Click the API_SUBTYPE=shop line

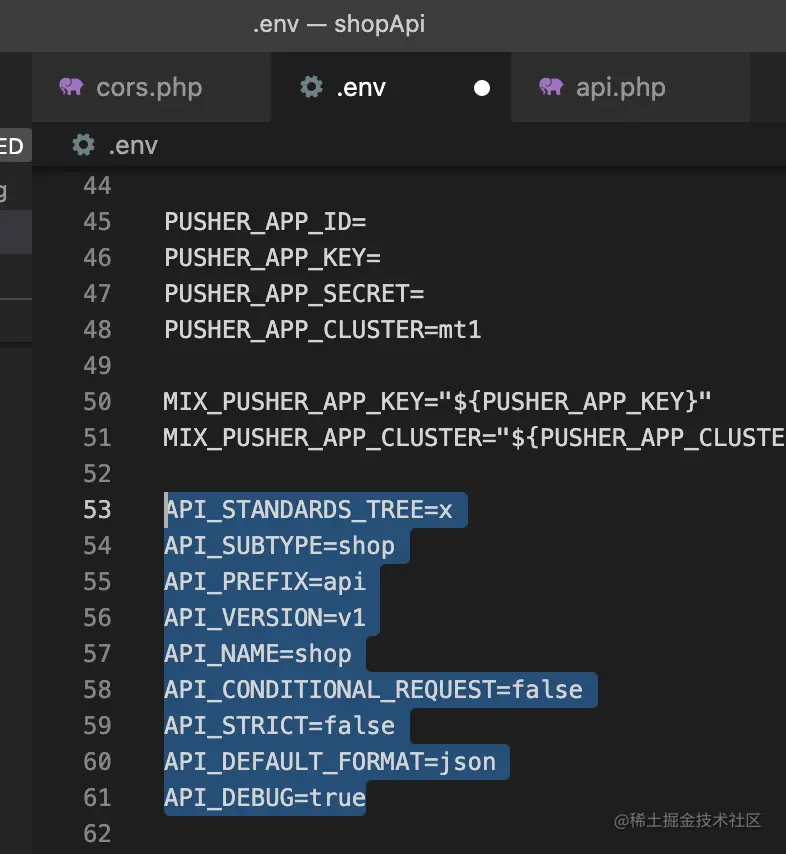[x=279, y=546]
